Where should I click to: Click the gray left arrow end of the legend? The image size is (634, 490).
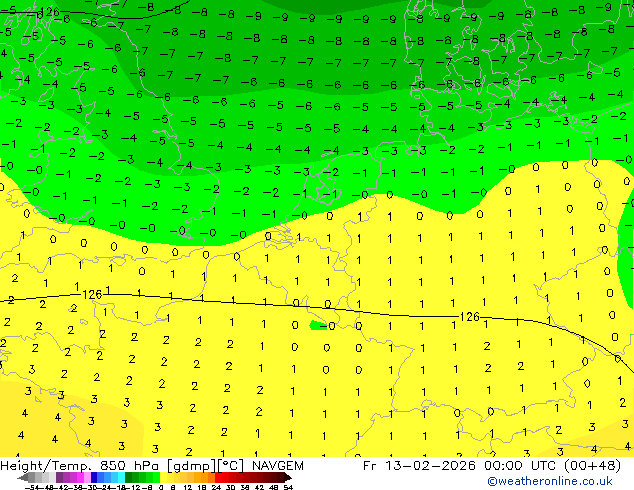click(23, 477)
